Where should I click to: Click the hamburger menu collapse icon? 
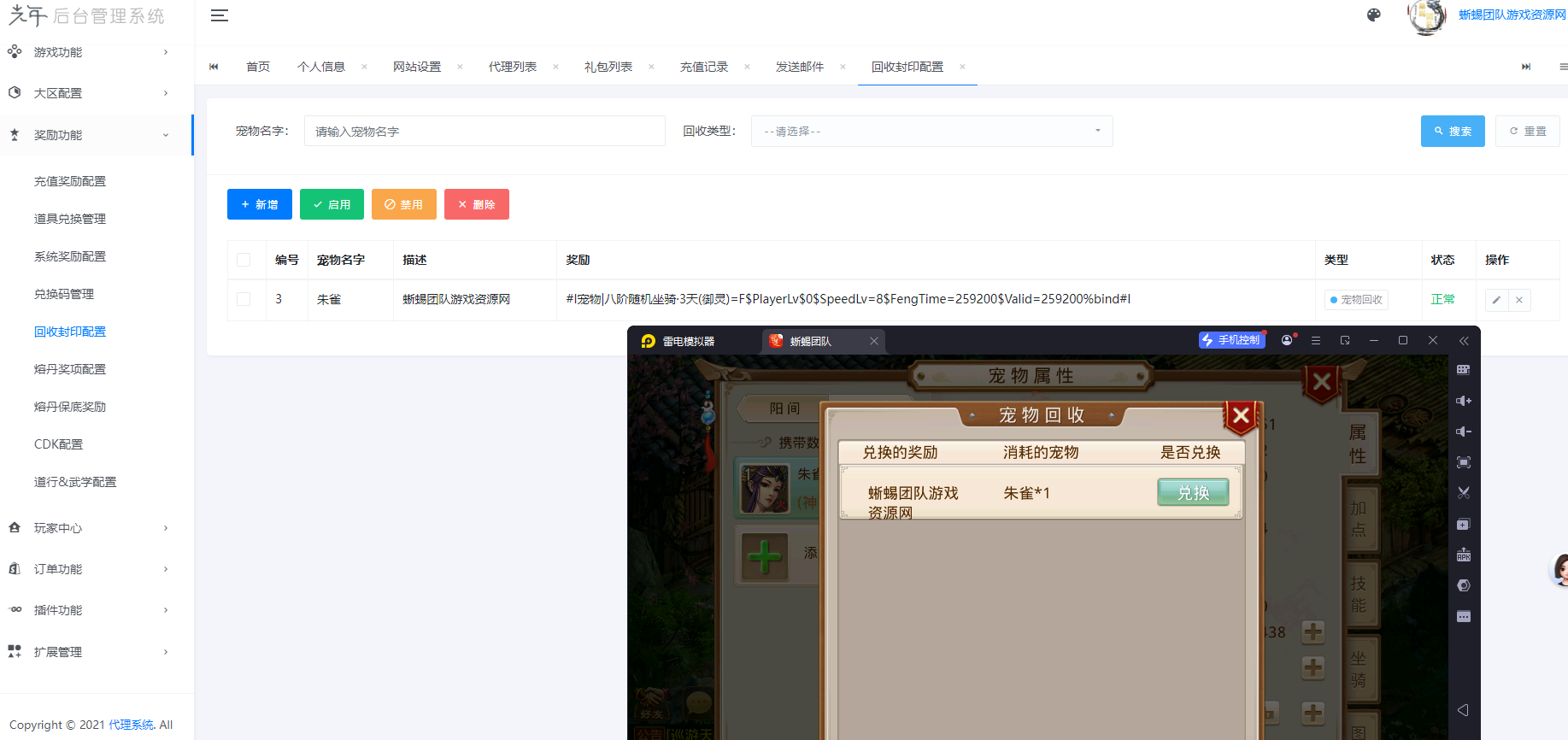pos(220,15)
